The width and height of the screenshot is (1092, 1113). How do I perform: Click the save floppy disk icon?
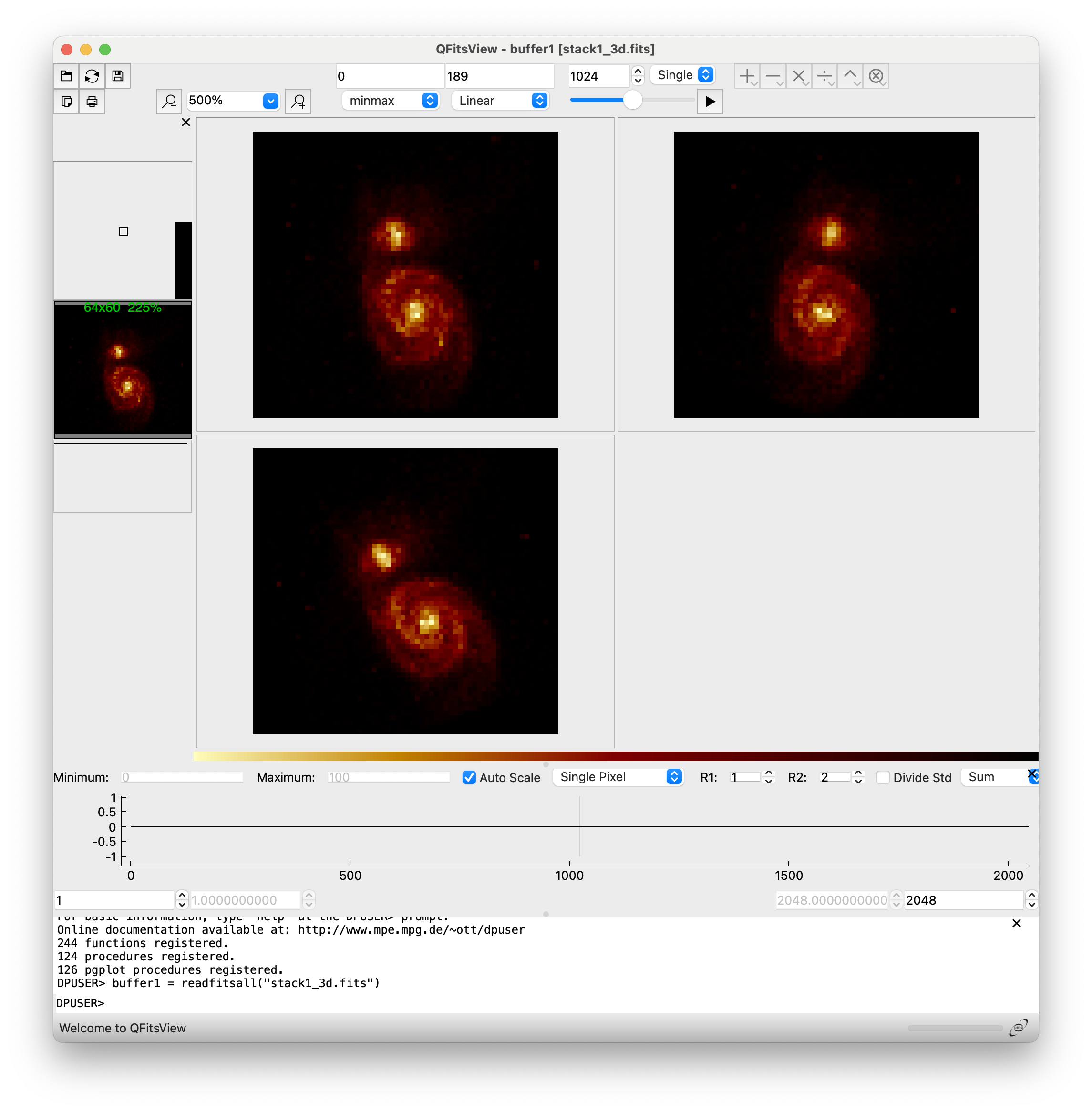[118, 76]
